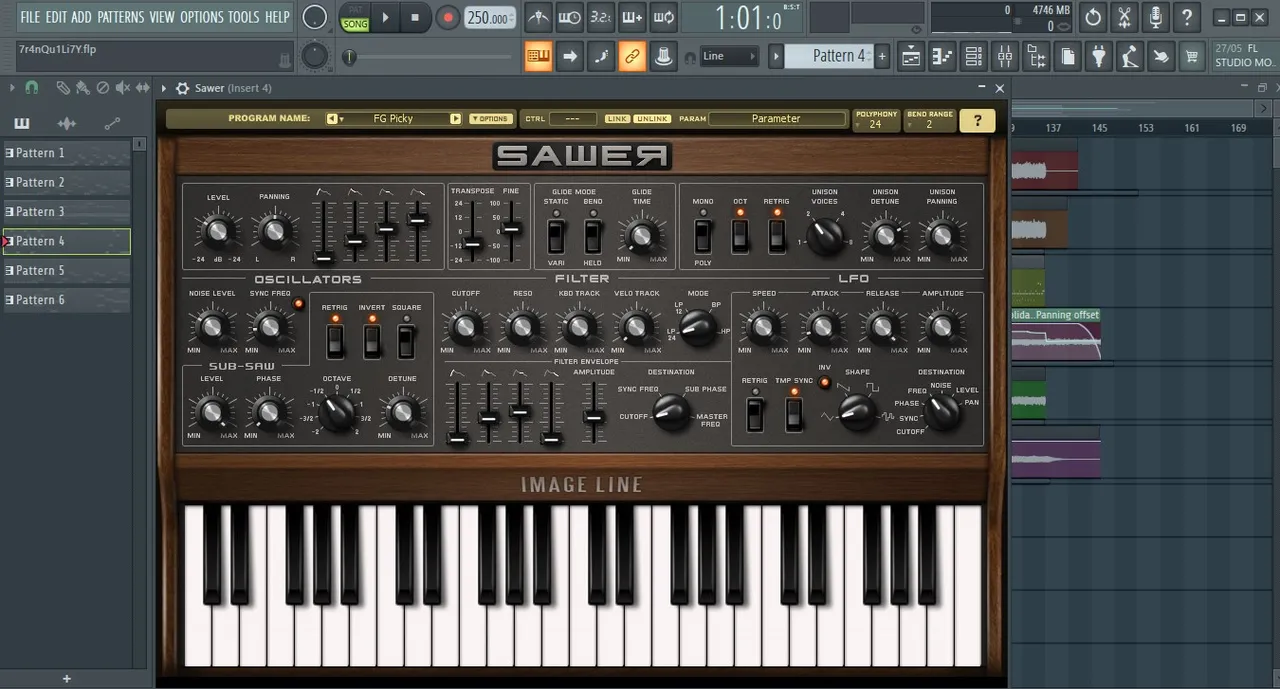Viewport: 1280px width, 689px height.
Task: Click the metronome icon
Action: pos(539,17)
